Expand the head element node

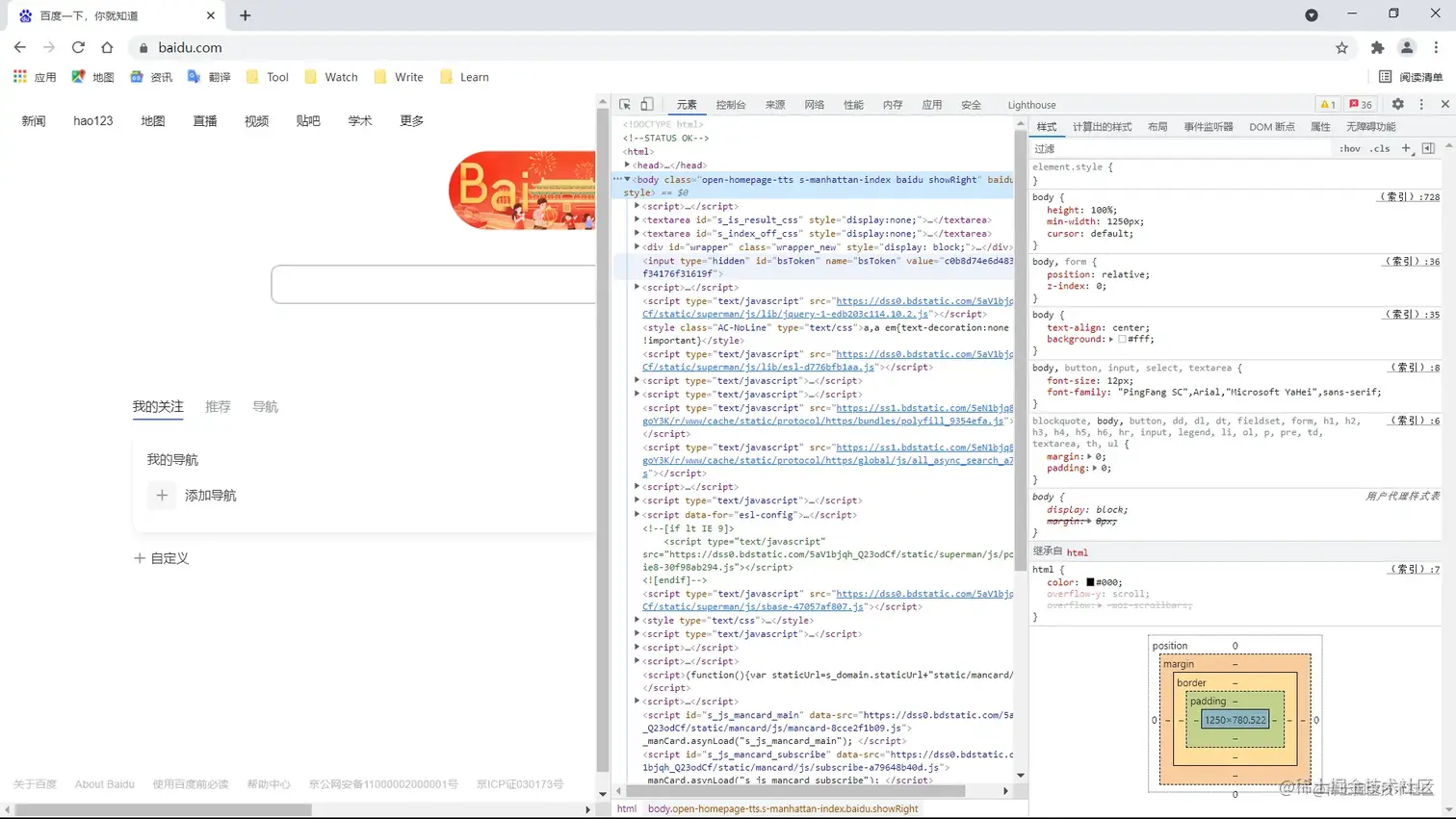pos(628,166)
